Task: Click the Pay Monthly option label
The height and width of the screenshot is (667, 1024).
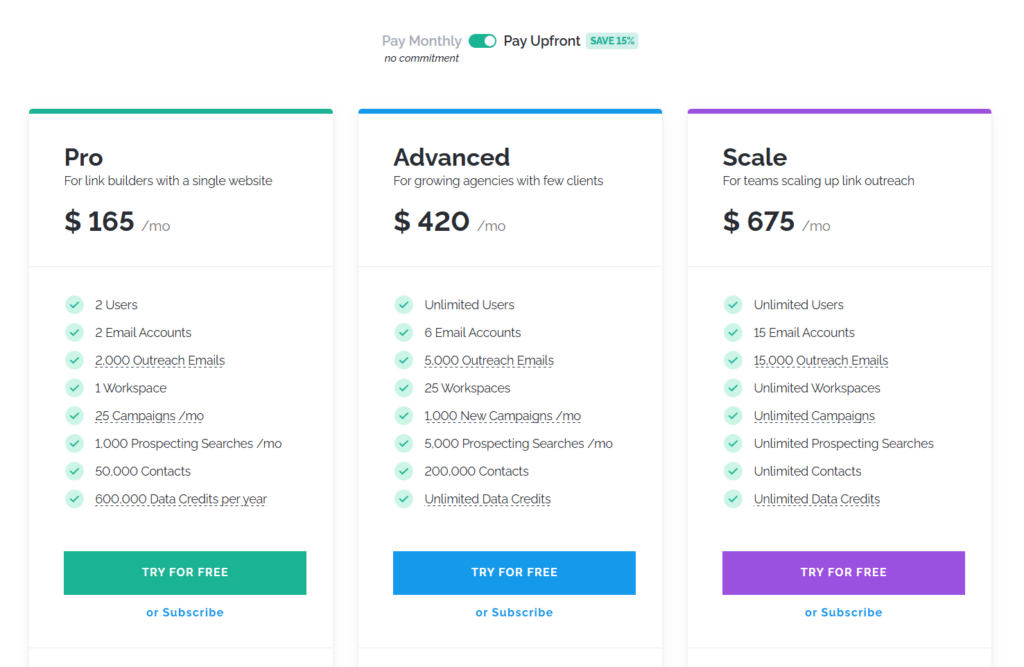Action: coord(421,41)
